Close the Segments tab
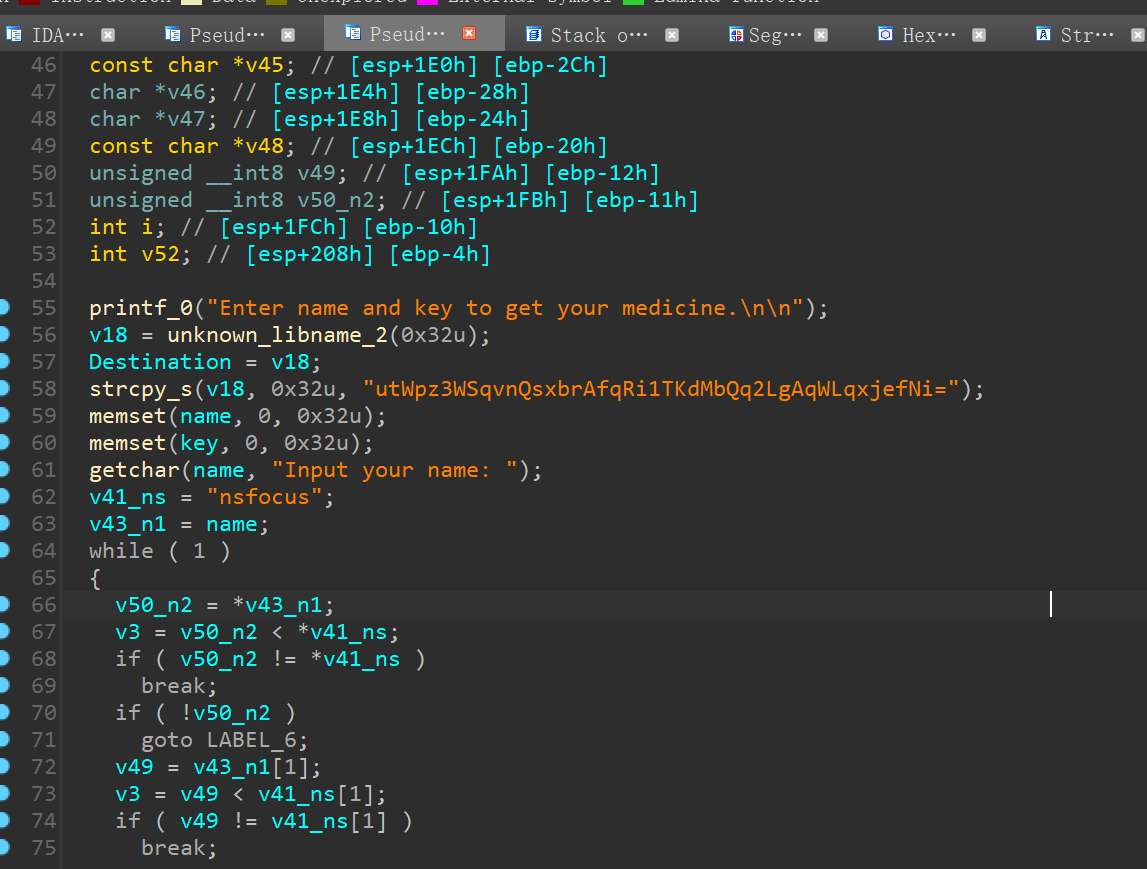The height and width of the screenshot is (869, 1147). tap(821, 35)
